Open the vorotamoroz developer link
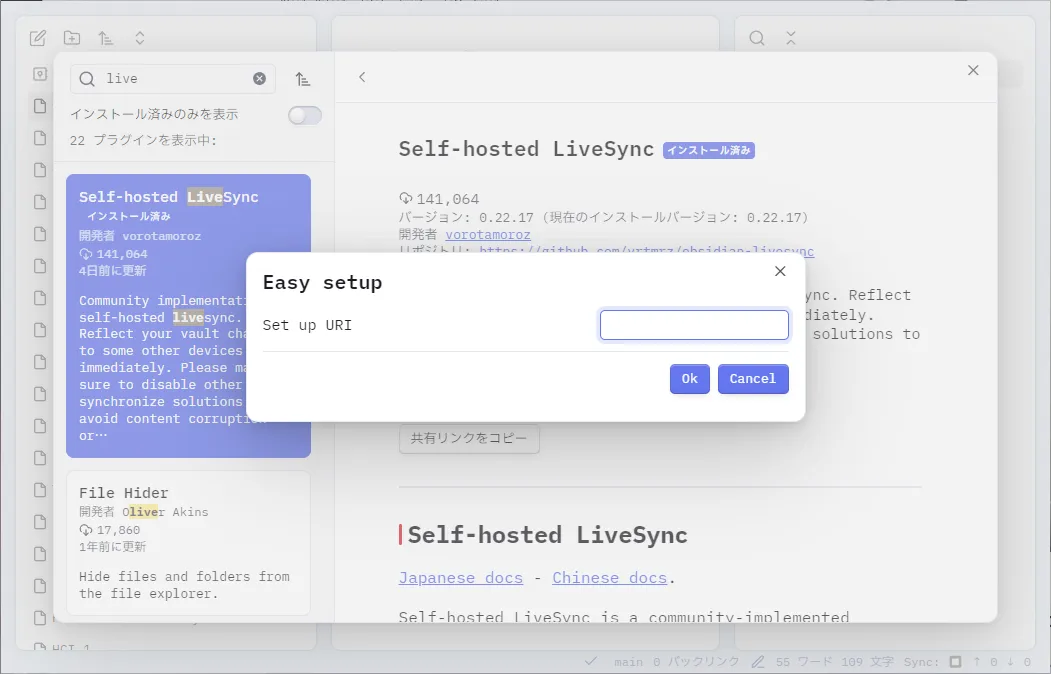1051x674 pixels. pos(488,235)
